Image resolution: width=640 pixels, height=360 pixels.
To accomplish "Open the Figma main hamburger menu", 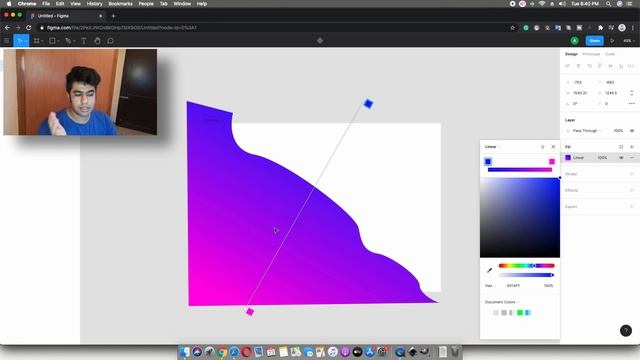I will tap(7, 41).
